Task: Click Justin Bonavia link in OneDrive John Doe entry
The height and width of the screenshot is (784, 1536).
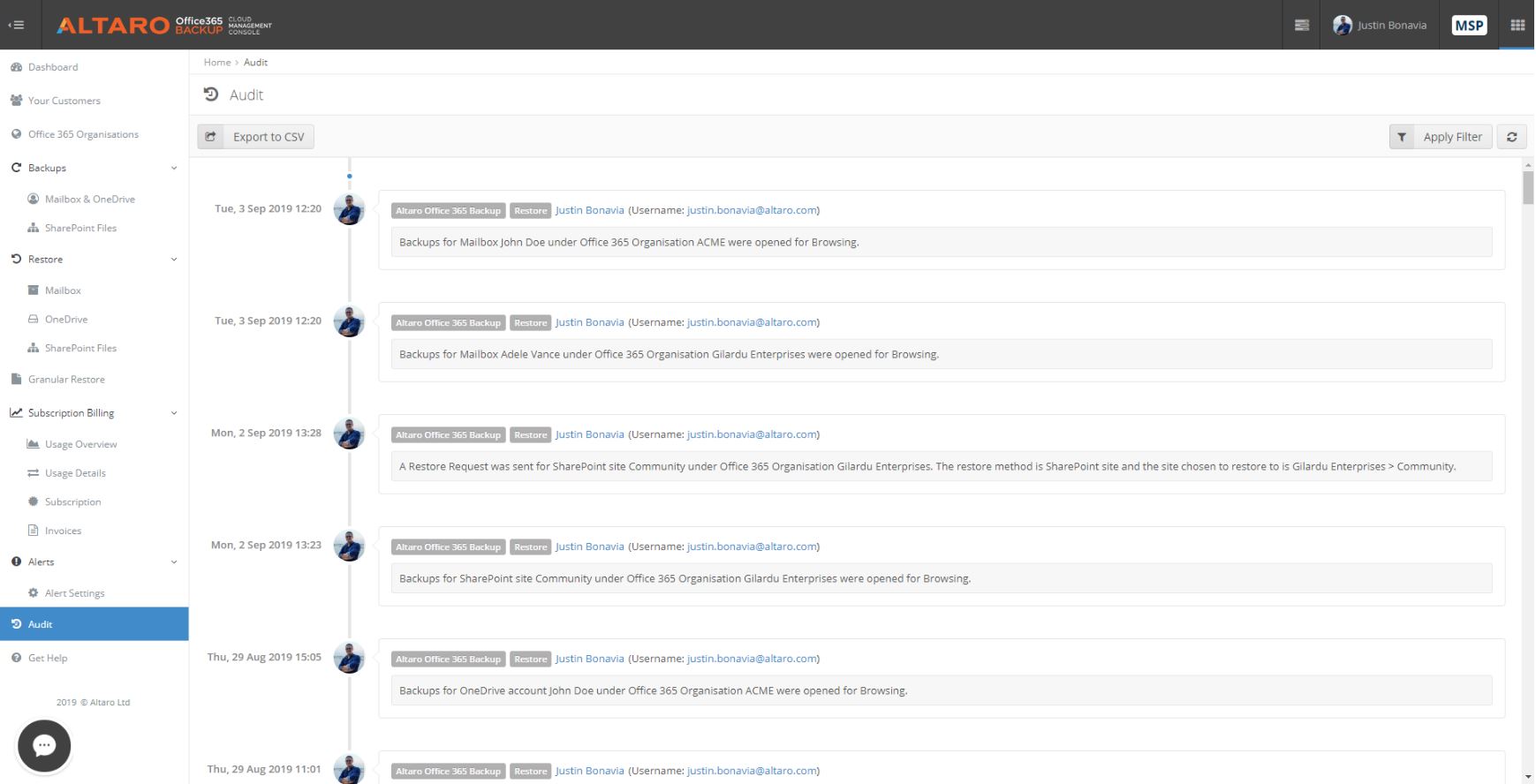Action: tap(589, 660)
